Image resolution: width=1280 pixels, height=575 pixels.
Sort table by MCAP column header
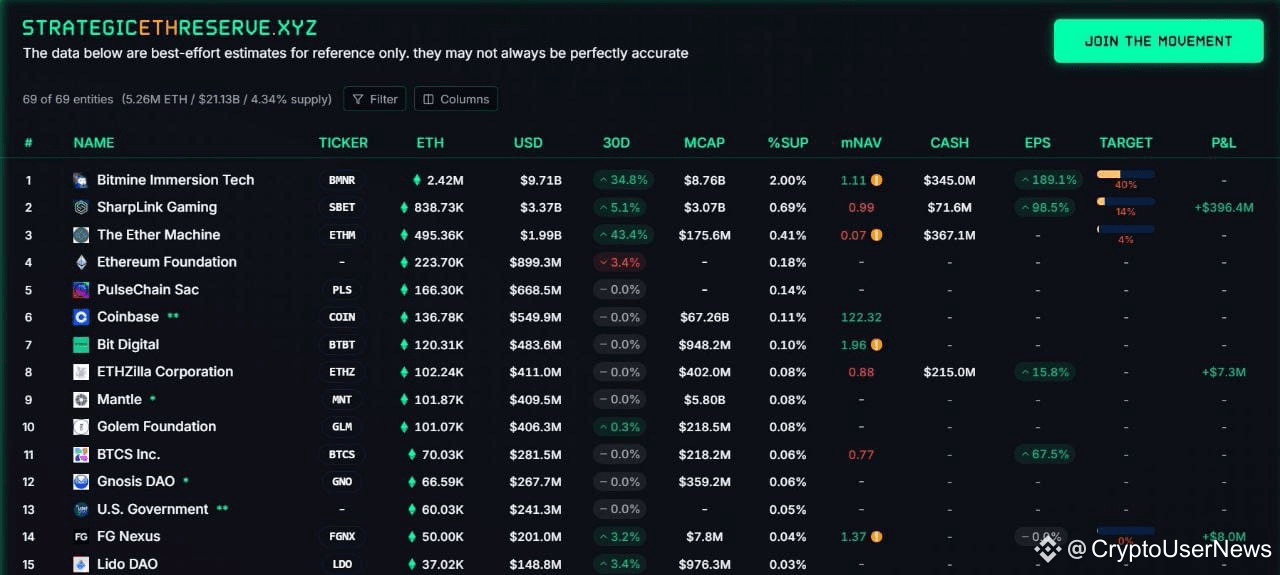tap(704, 143)
